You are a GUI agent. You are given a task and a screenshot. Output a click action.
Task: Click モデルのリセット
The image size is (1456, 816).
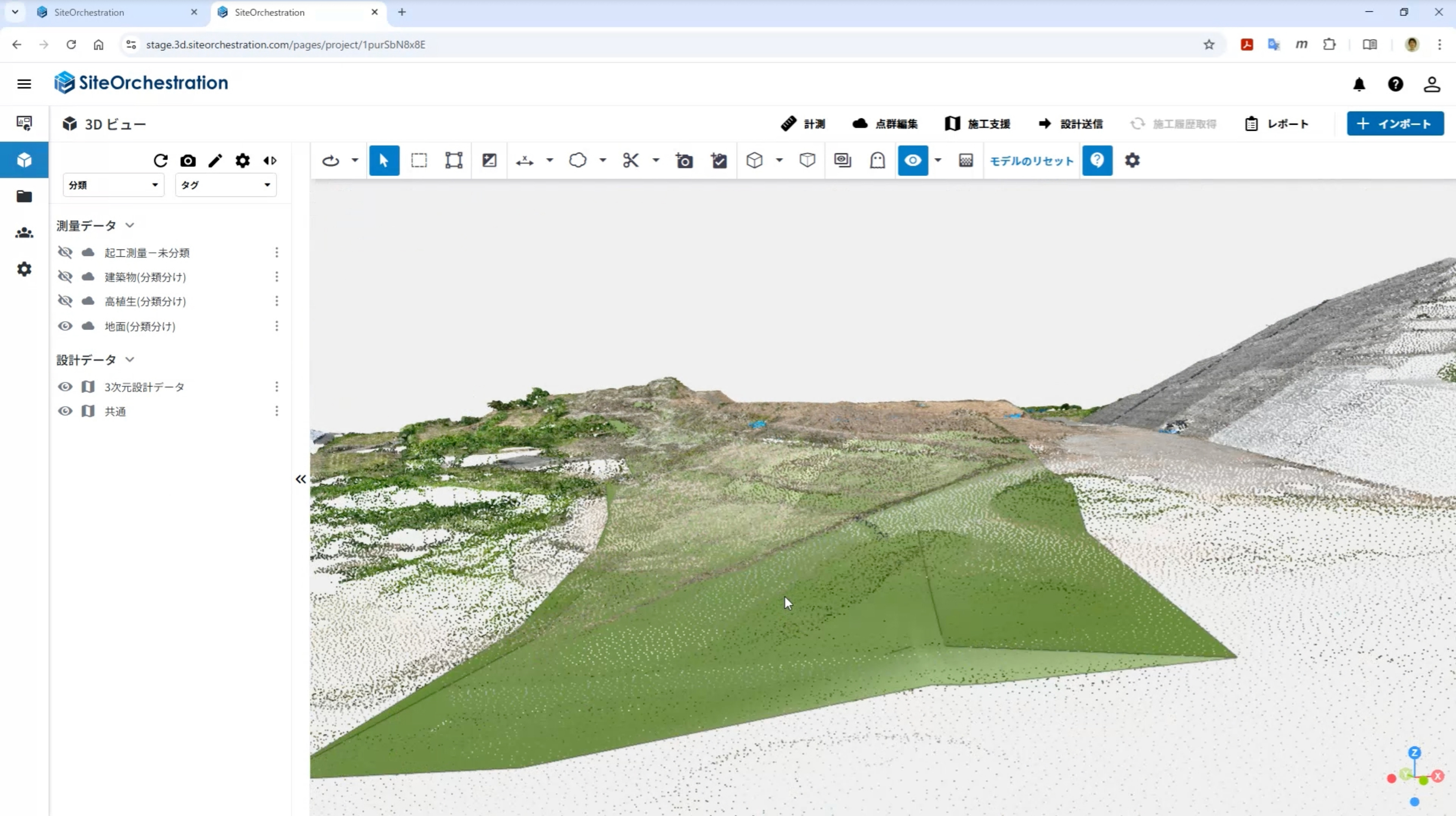tap(1031, 161)
